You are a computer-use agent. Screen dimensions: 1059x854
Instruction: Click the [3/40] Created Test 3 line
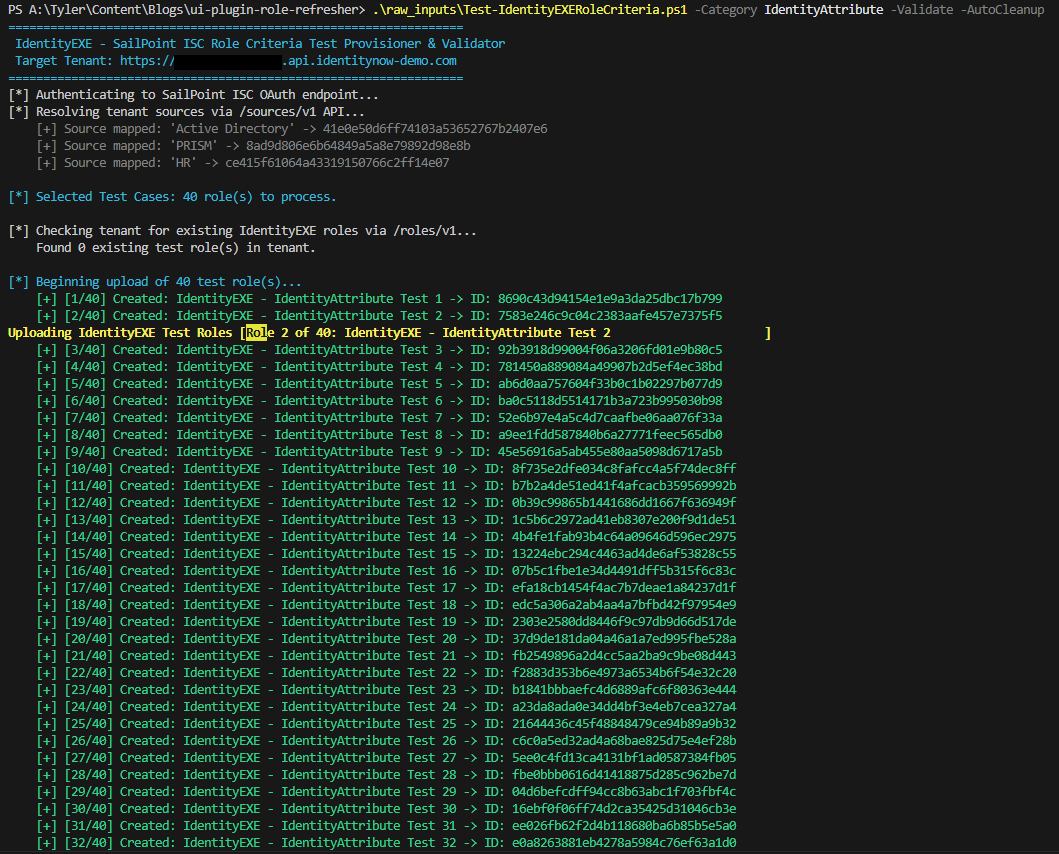point(380,350)
